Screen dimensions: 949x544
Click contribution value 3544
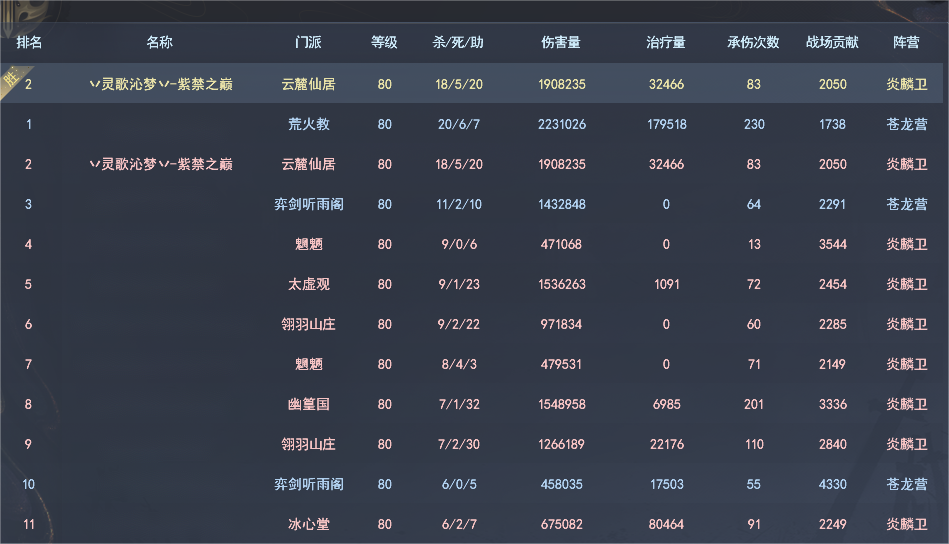tap(833, 244)
